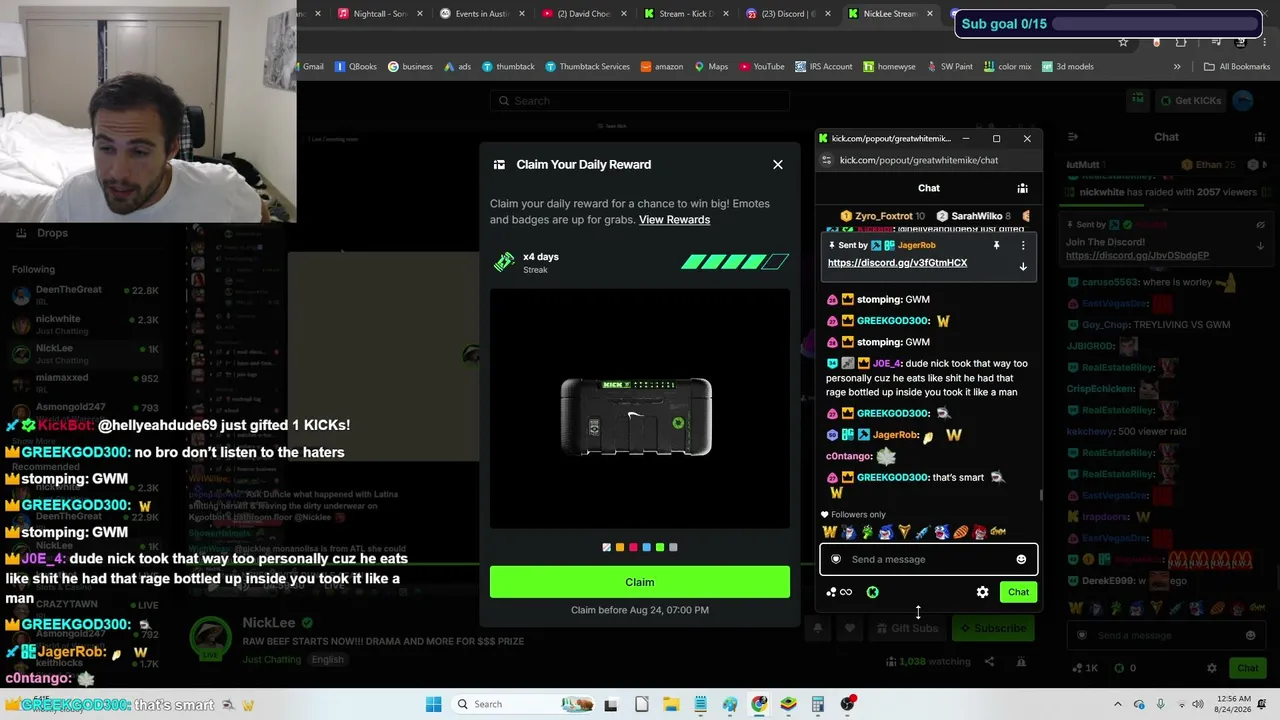Open the IRS Account bookmark
This screenshot has height=720, width=1280.
point(824,67)
